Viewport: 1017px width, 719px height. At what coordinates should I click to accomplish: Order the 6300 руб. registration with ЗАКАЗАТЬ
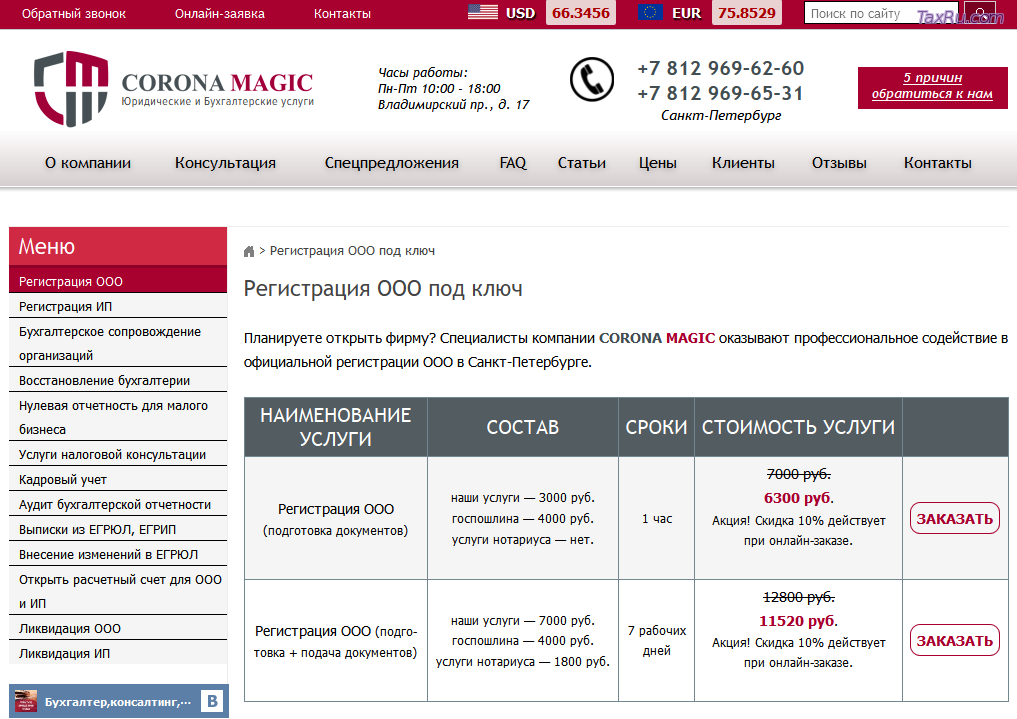tap(954, 518)
